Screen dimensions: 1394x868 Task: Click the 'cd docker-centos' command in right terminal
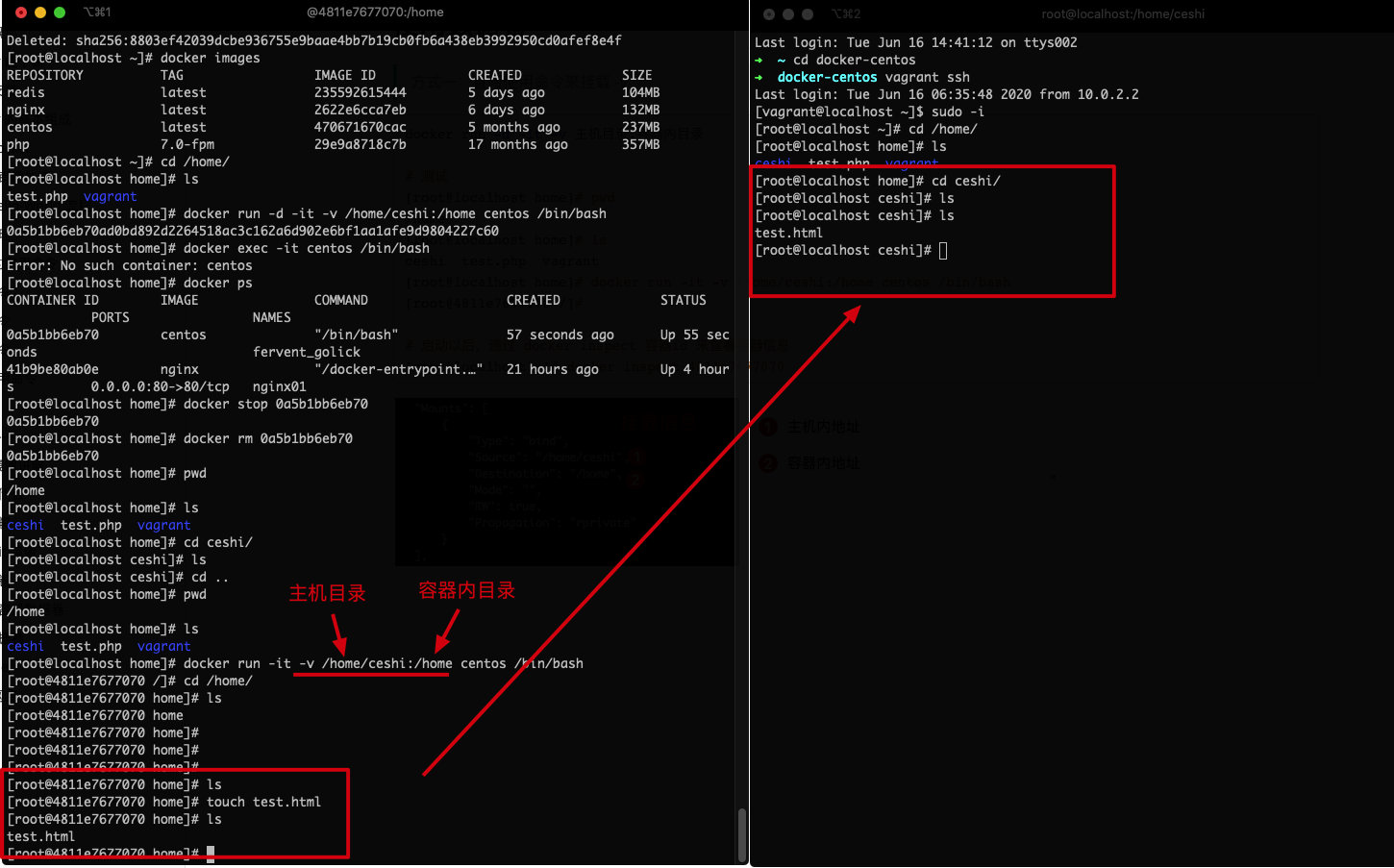855,60
